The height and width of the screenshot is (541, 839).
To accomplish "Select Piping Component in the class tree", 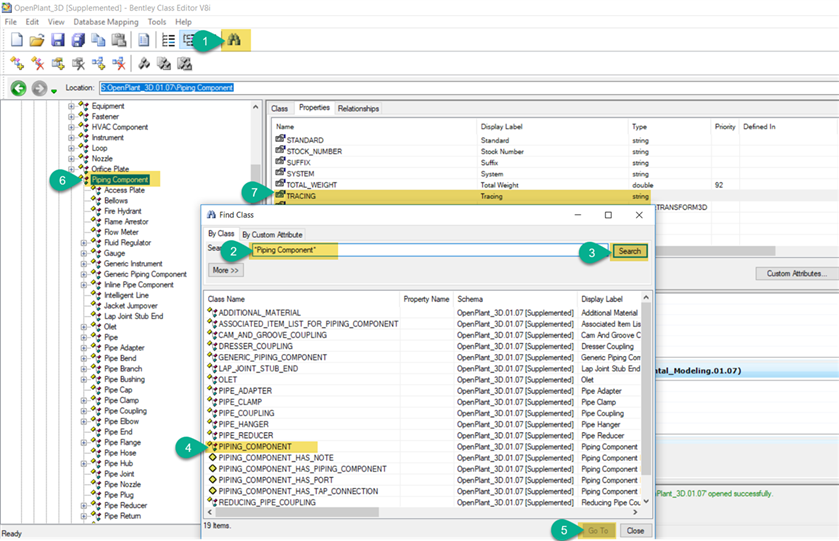I will pos(120,180).
